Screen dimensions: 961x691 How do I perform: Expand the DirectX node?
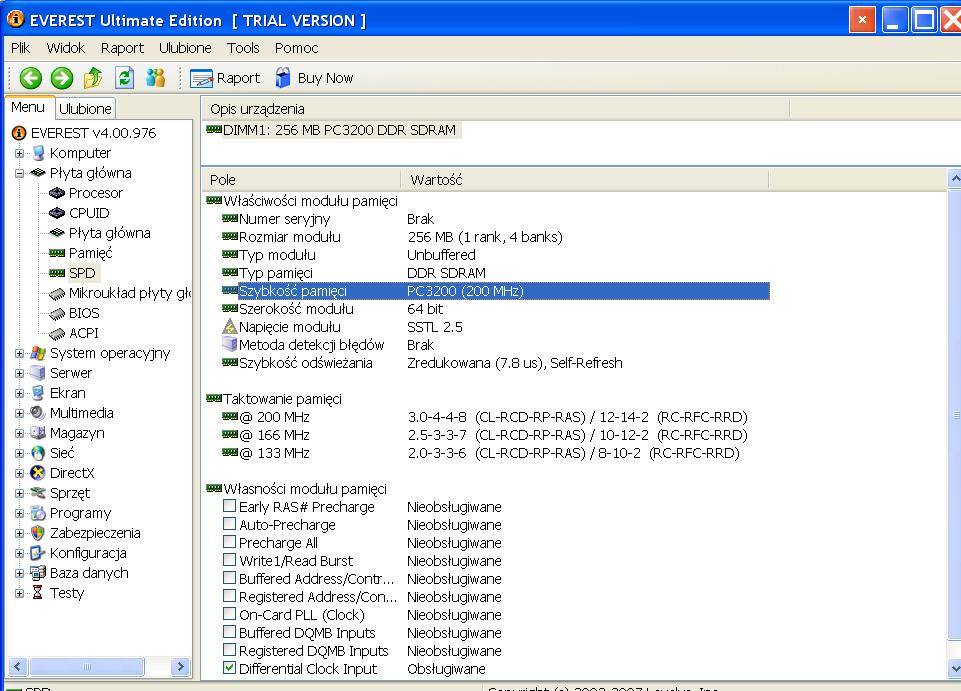click(x=19, y=473)
